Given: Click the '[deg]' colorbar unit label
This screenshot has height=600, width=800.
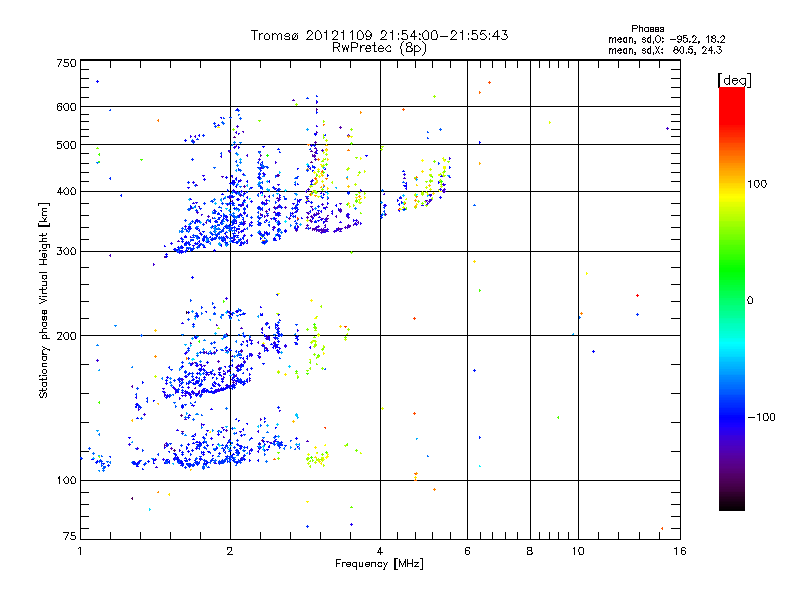Looking at the screenshot, I should point(734,80).
